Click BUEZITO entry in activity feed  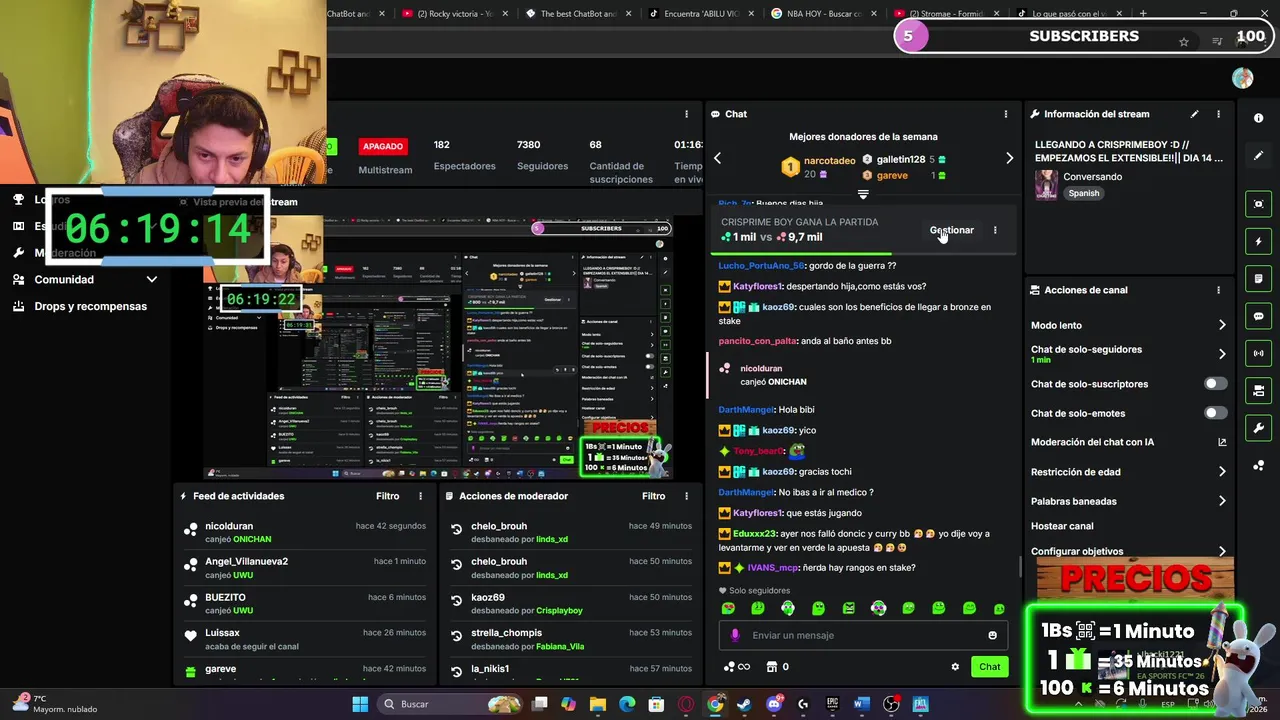tap(305, 603)
